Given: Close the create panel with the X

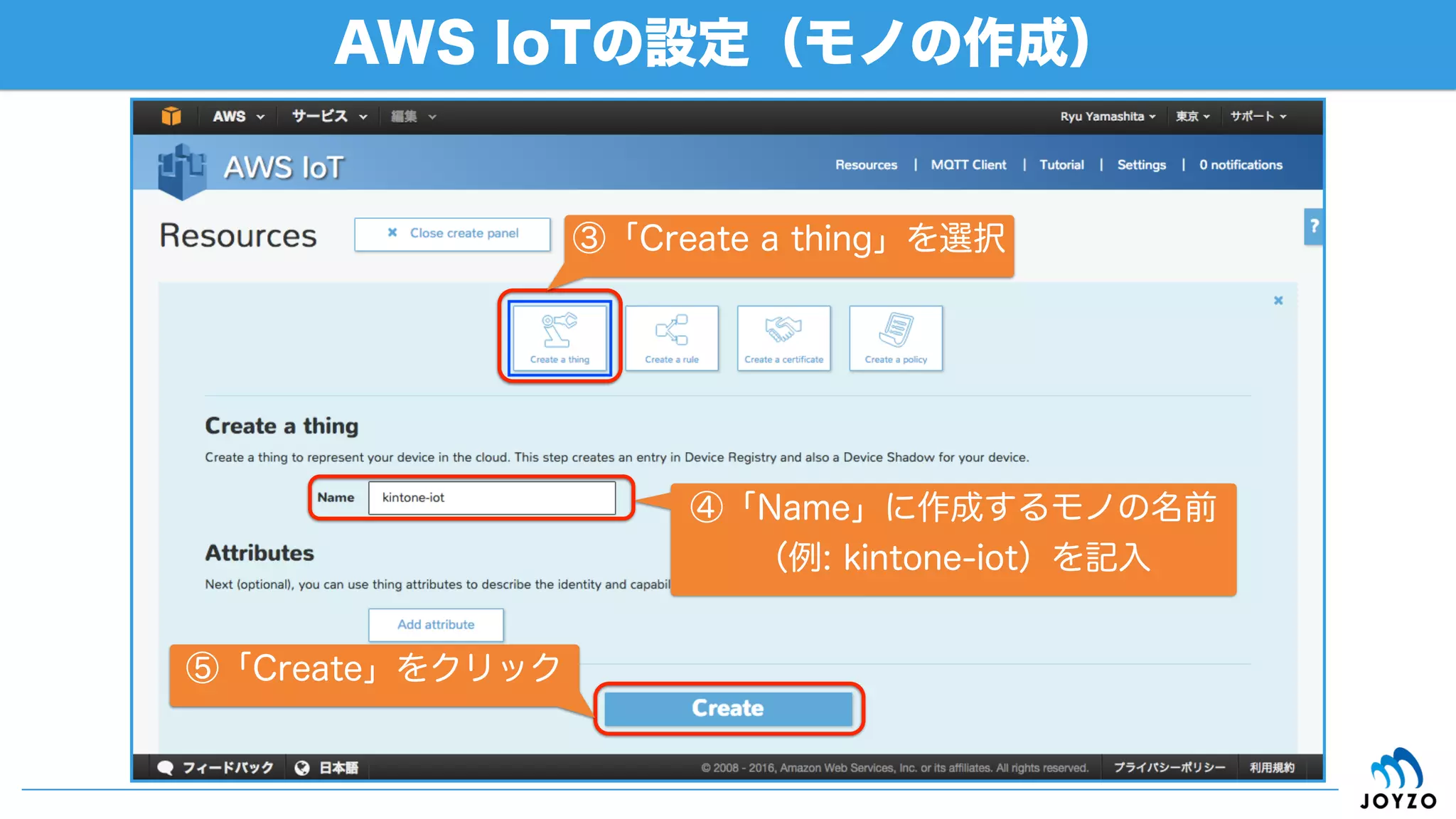Looking at the screenshot, I should point(1278,301).
